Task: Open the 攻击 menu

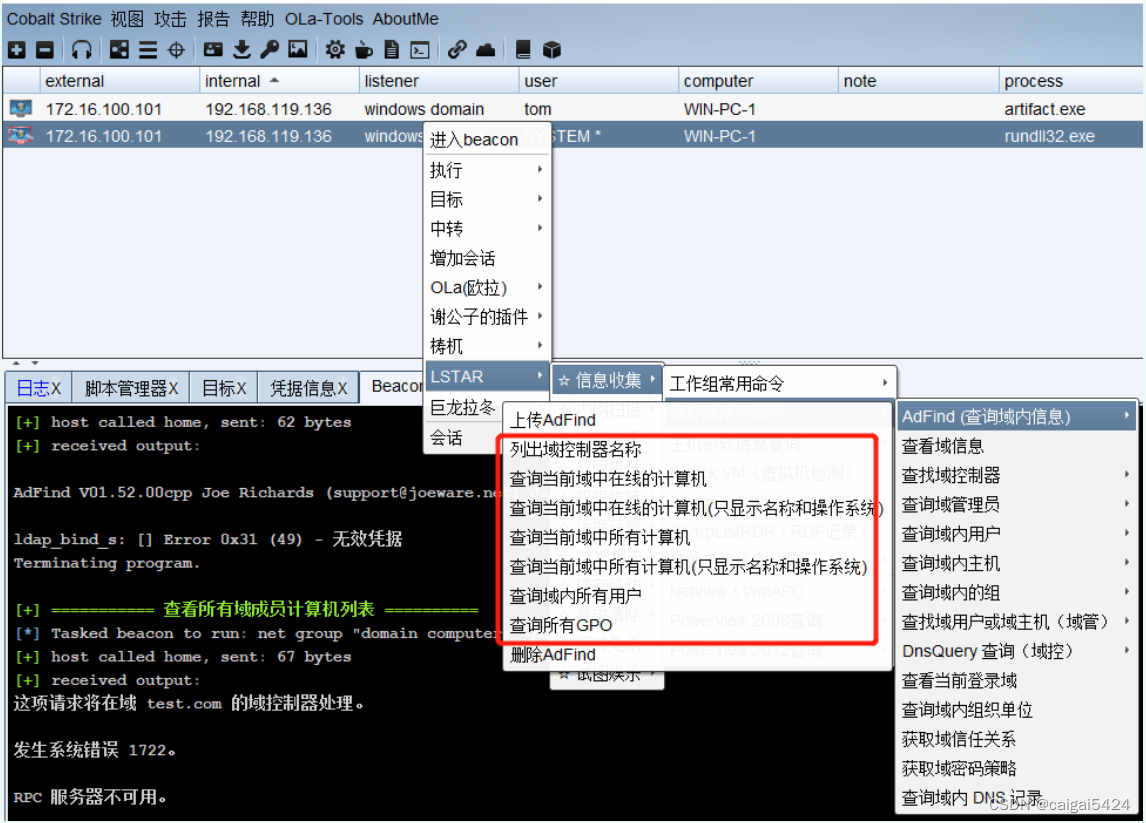Action: (x=170, y=18)
